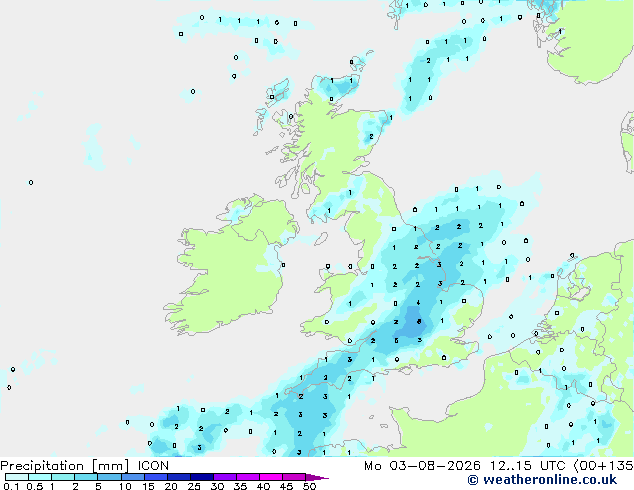Click the legend label '15'

click(148, 486)
